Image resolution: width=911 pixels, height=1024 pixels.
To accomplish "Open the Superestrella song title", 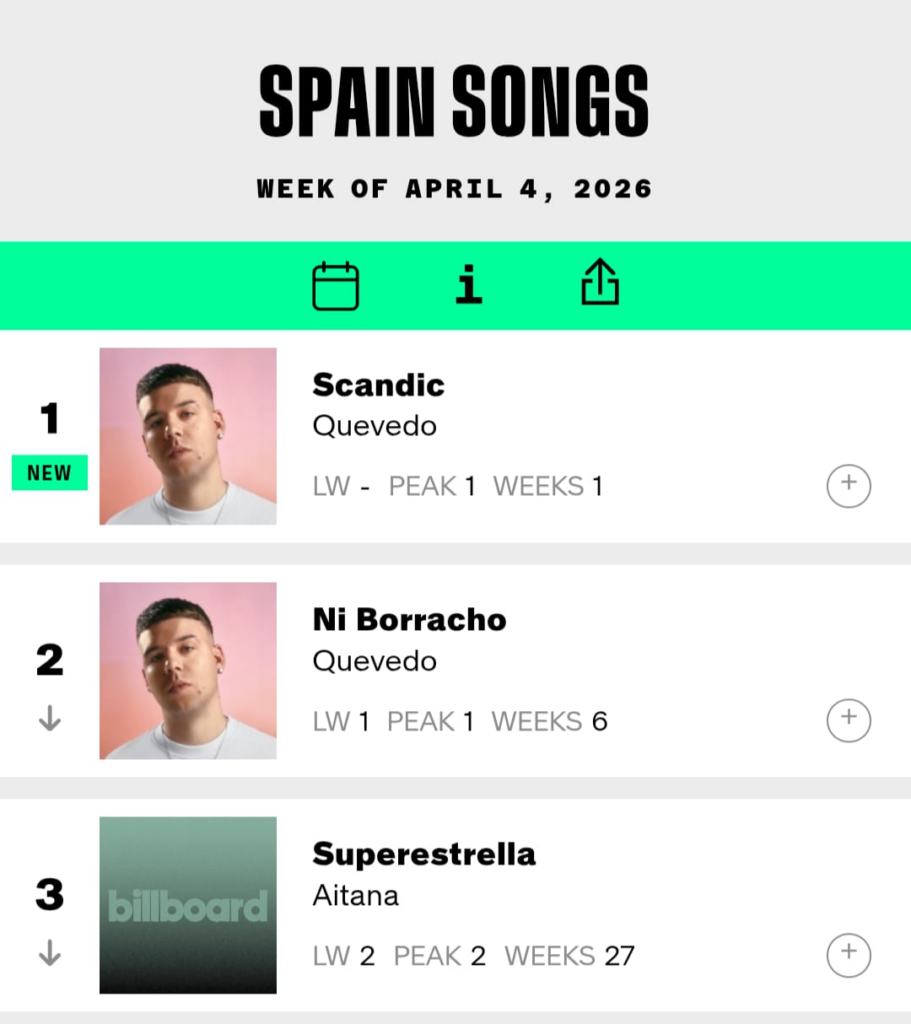I will click(424, 854).
